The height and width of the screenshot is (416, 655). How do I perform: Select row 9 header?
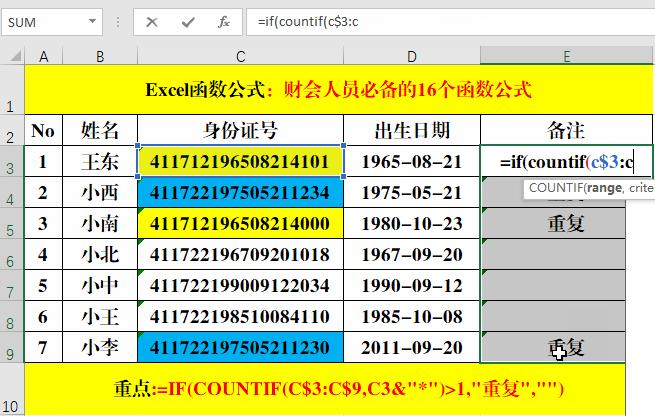[12, 347]
